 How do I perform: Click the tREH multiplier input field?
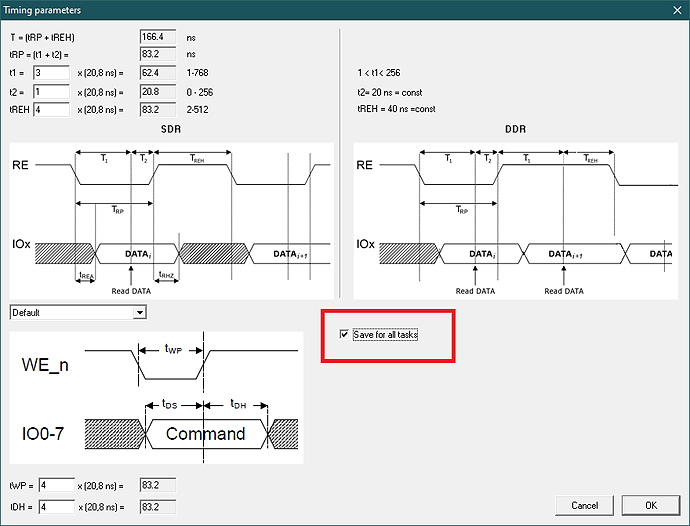tap(51, 110)
